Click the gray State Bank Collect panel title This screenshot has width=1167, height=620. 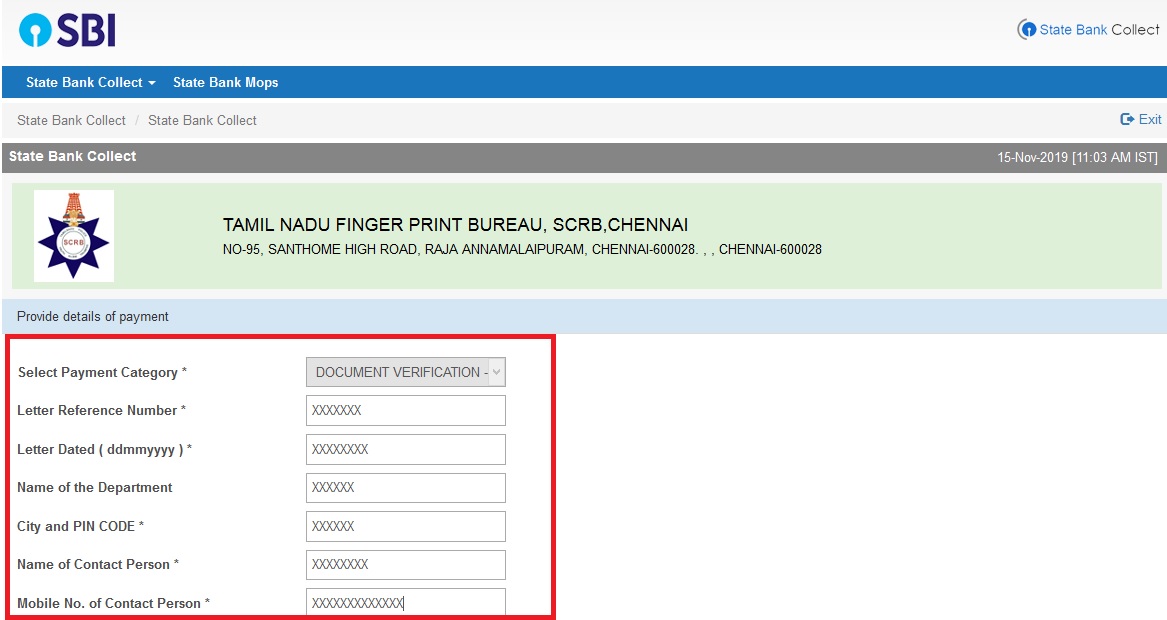click(73, 157)
